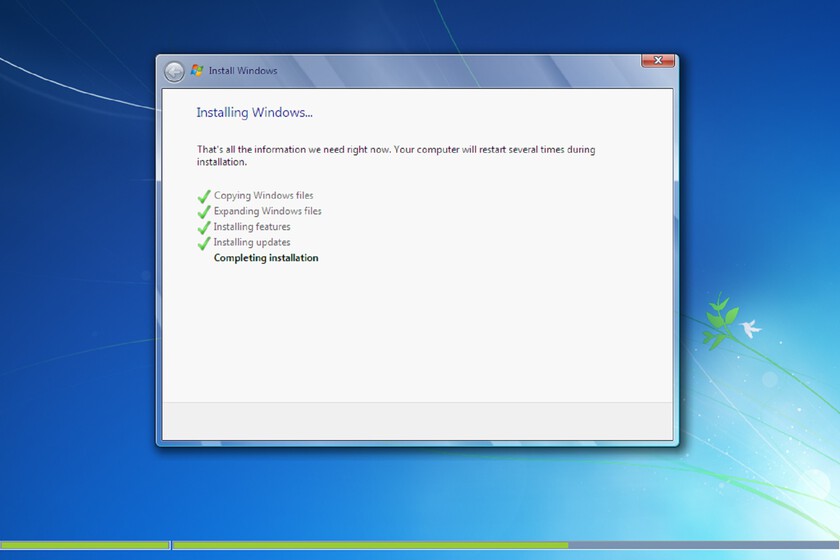Select the Installing features step label
Image resolution: width=840 pixels, height=560 pixels.
[x=252, y=227]
